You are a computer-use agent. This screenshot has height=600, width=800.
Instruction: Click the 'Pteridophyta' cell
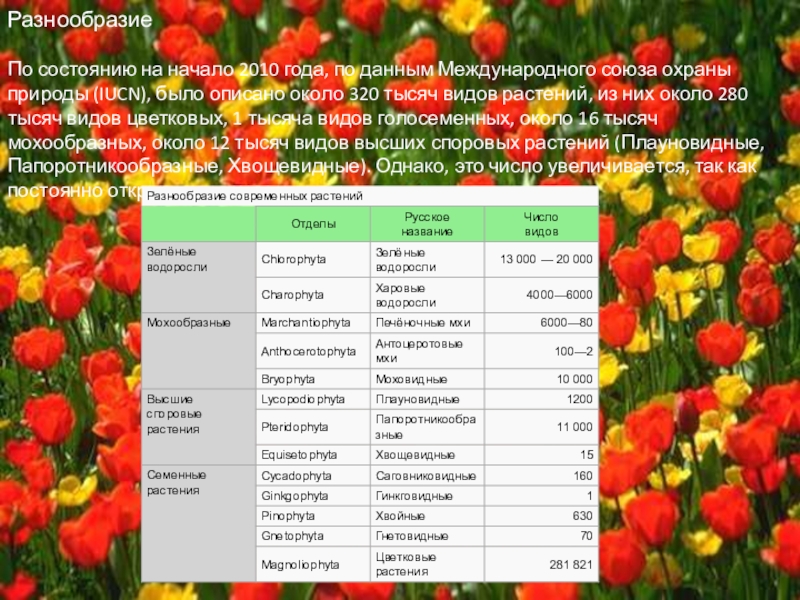coord(294,427)
